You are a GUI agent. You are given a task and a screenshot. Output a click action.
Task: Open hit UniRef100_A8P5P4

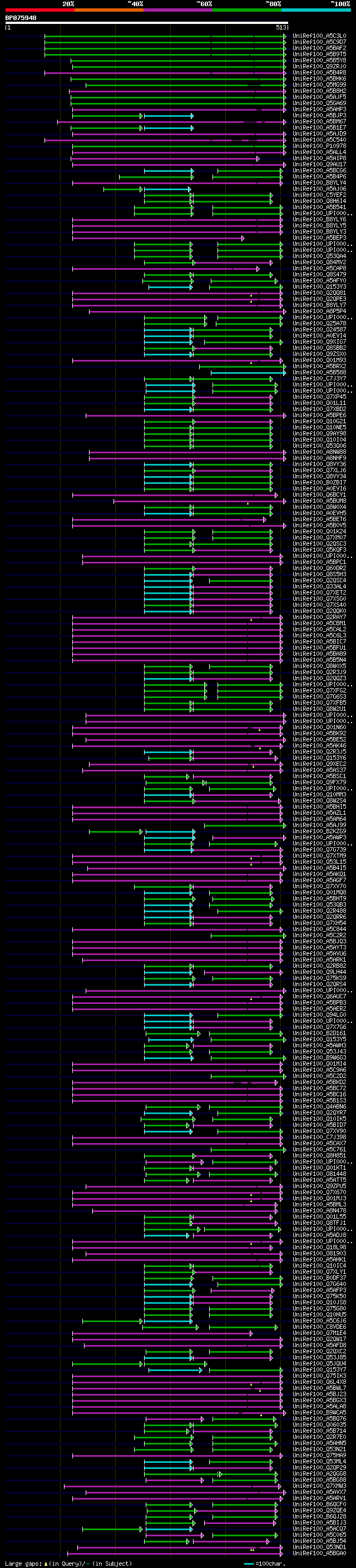click(319, 311)
